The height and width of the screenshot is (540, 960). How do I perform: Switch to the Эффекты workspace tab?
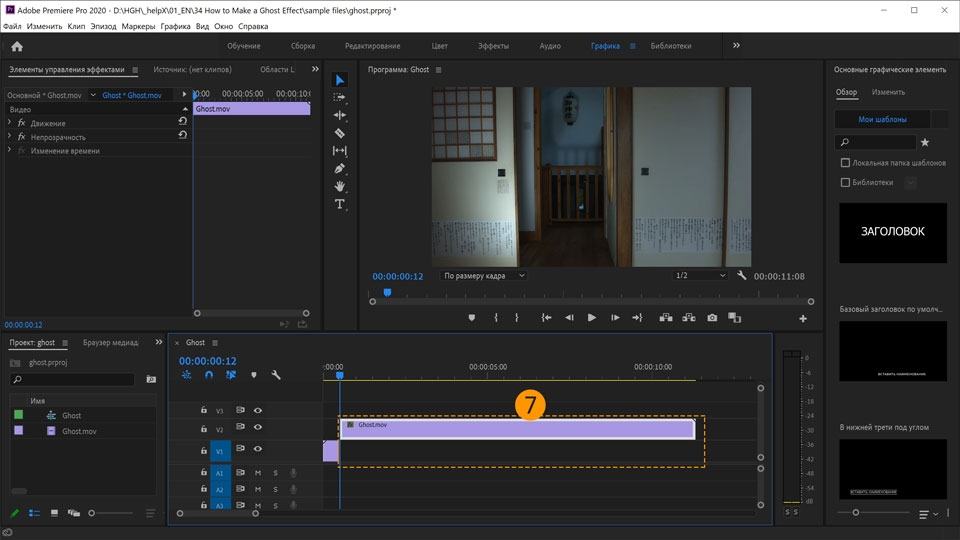coord(493,46)
